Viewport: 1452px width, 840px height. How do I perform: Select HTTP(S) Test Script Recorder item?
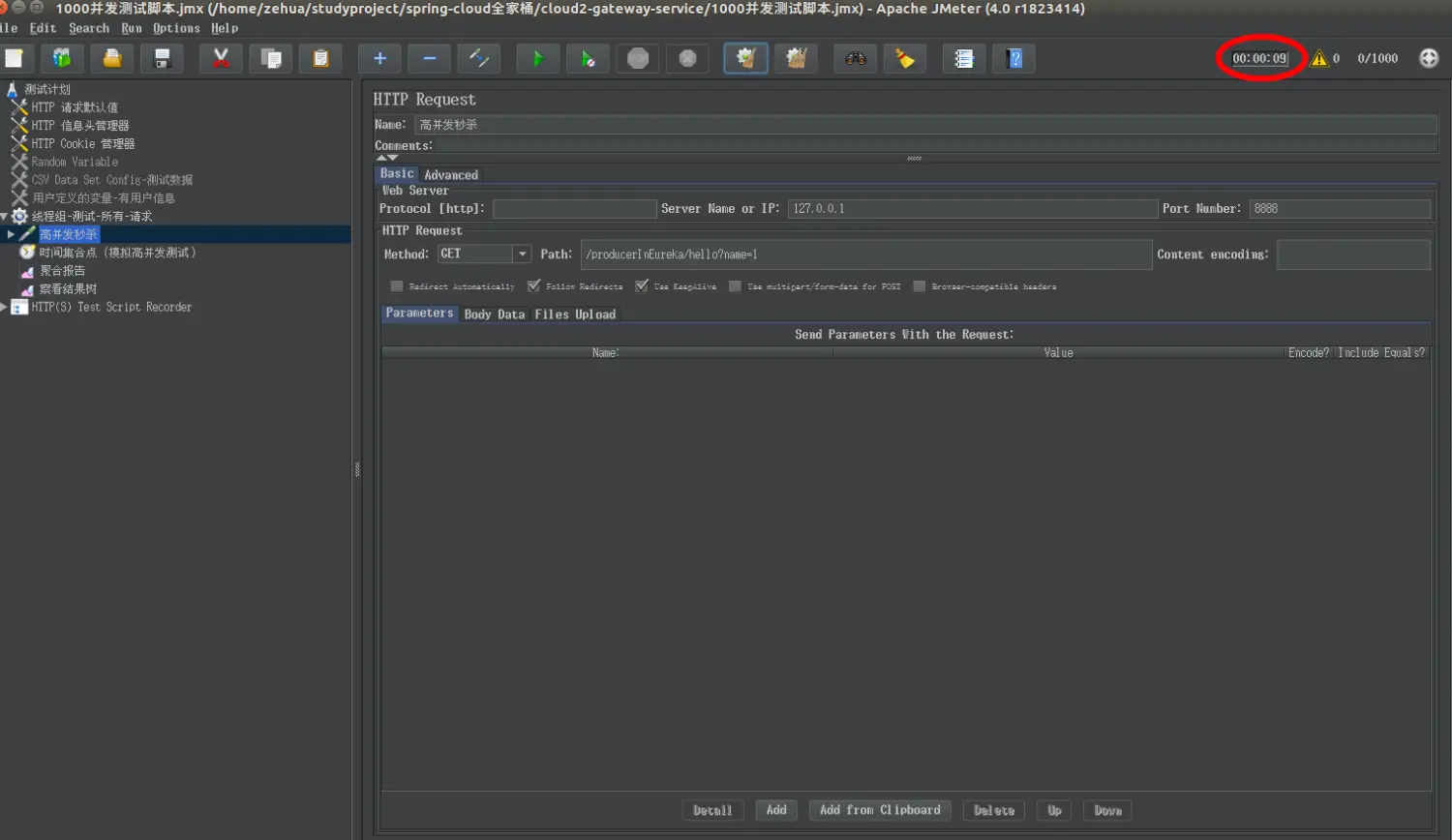(x=111, y=307)
